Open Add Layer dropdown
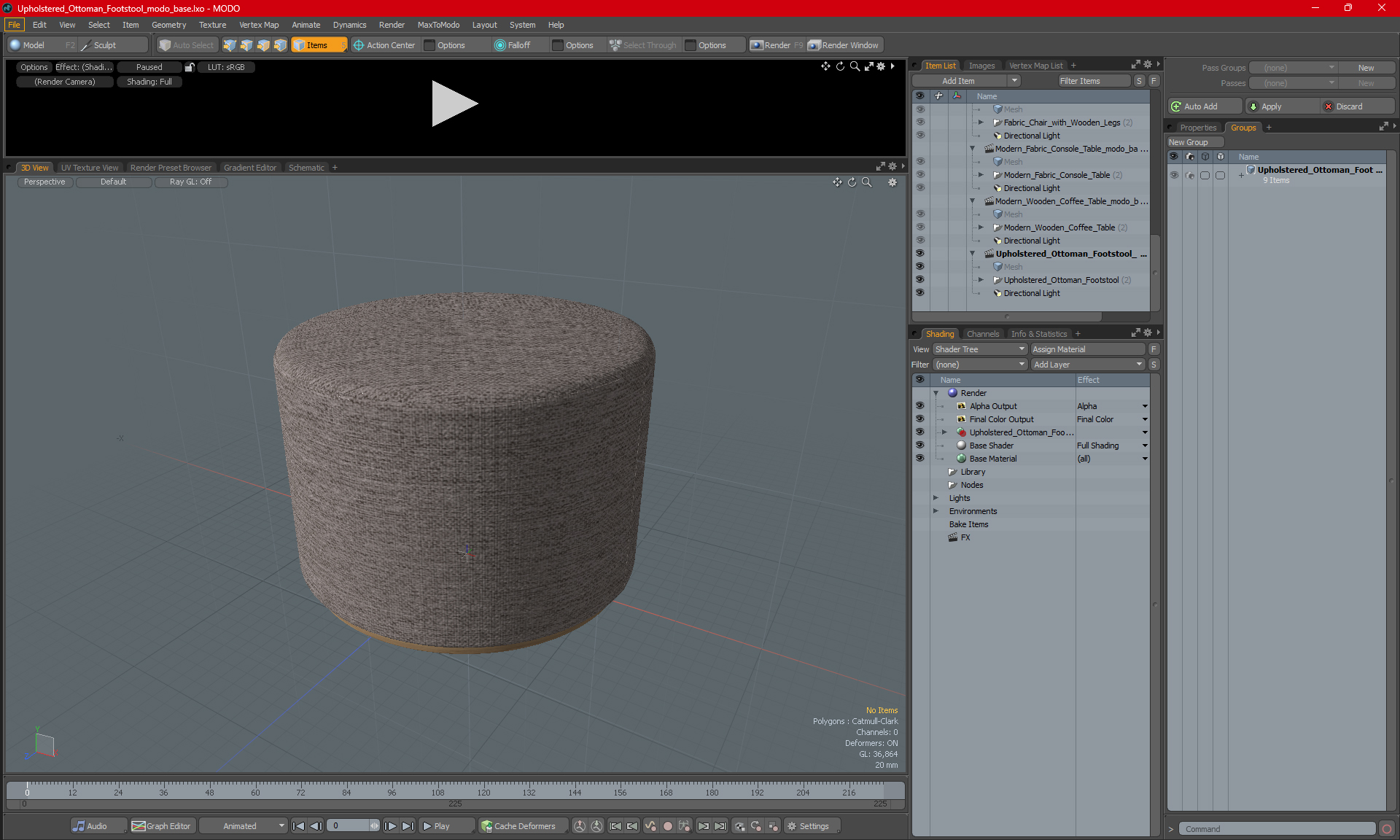The width and height of the screenshot is (1400, 840). point(1088,365)
